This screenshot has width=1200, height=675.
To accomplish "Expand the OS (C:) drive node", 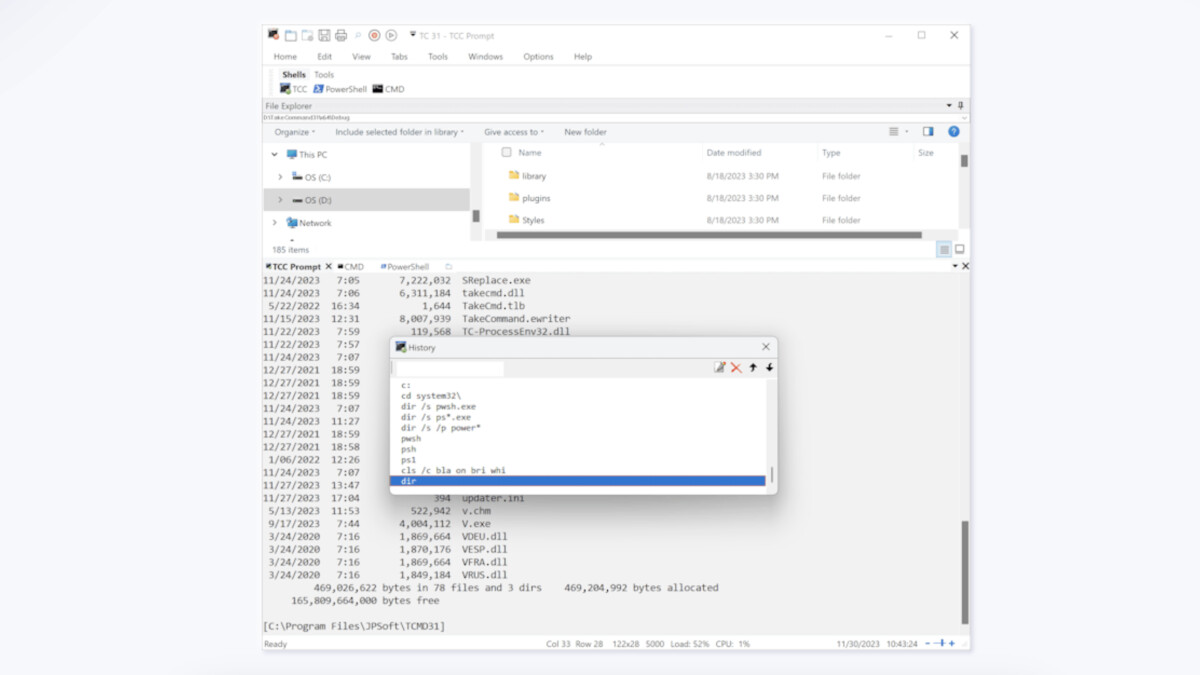I will click(280, 177).
